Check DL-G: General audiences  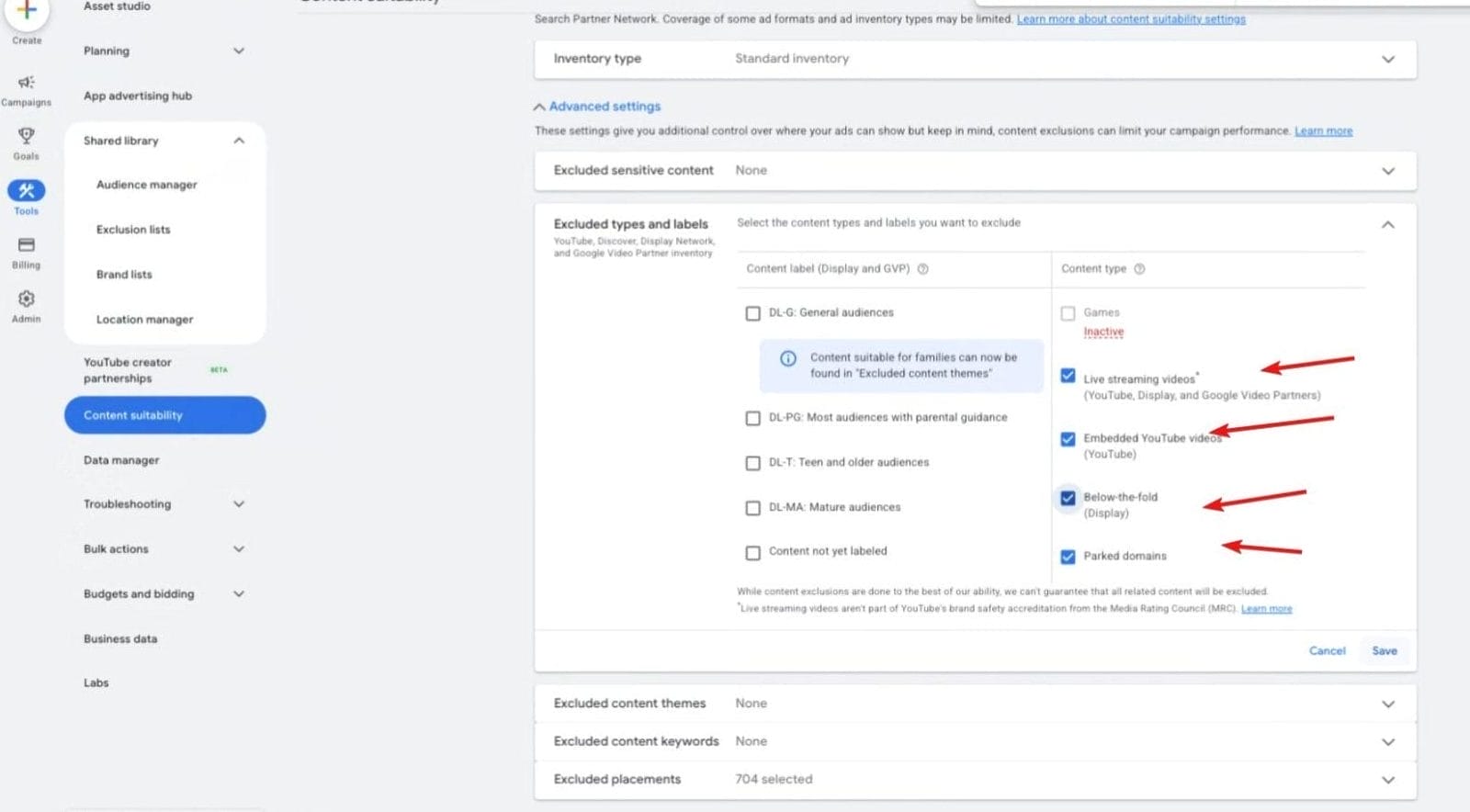click(753, 313)
